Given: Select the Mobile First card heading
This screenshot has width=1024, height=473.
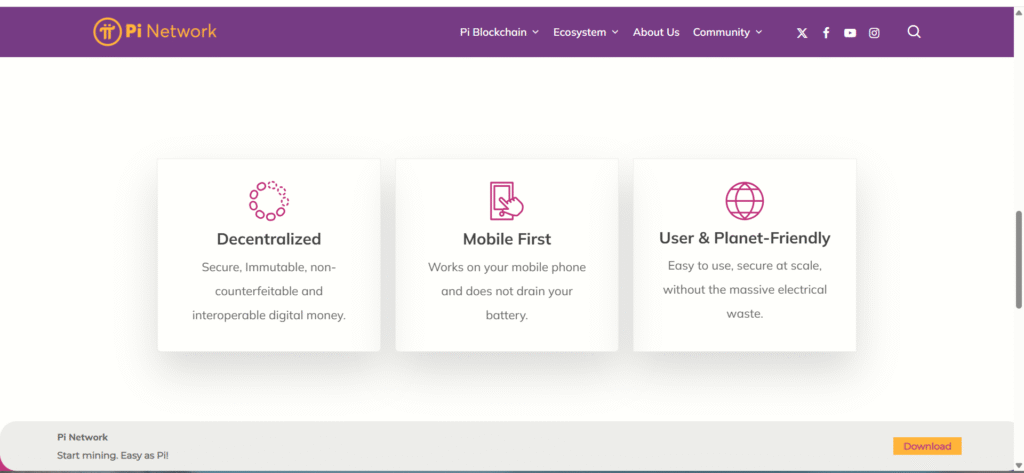Looking at the screenshot, I should pos(507,239).
